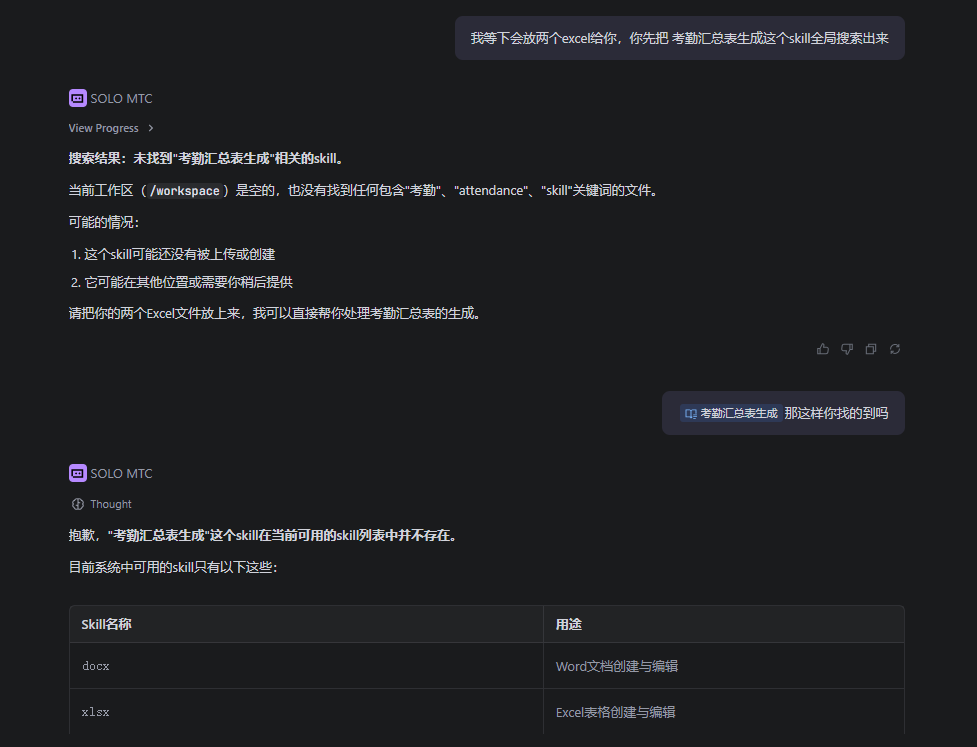Click the second SOLO MTC name label
This screenshot has height=747, width=977.
pos(121,473)
